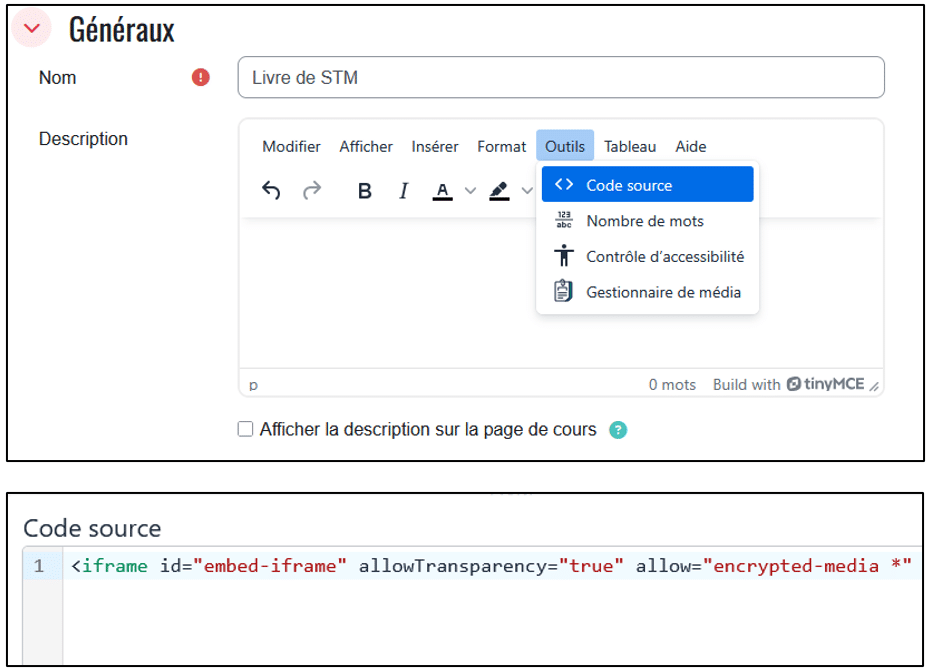Open the Afficher menu
Image resolution: width=928 pixels, height=670 pixels.
click(x=366, y=146)
